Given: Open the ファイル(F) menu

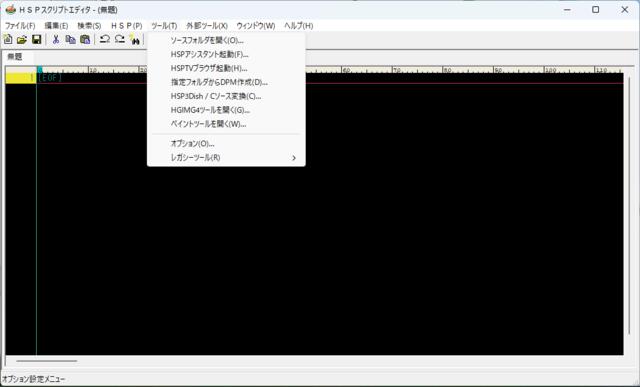Looking at the screenshot, I should 20,26.
